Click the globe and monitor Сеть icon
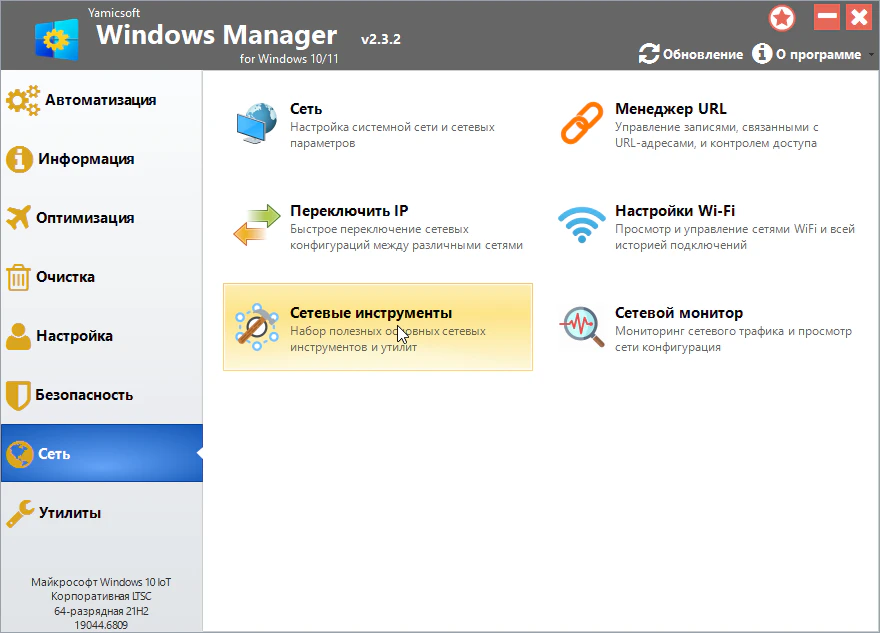Viewport: 880px width, 633px height. (x=256, y=125)
